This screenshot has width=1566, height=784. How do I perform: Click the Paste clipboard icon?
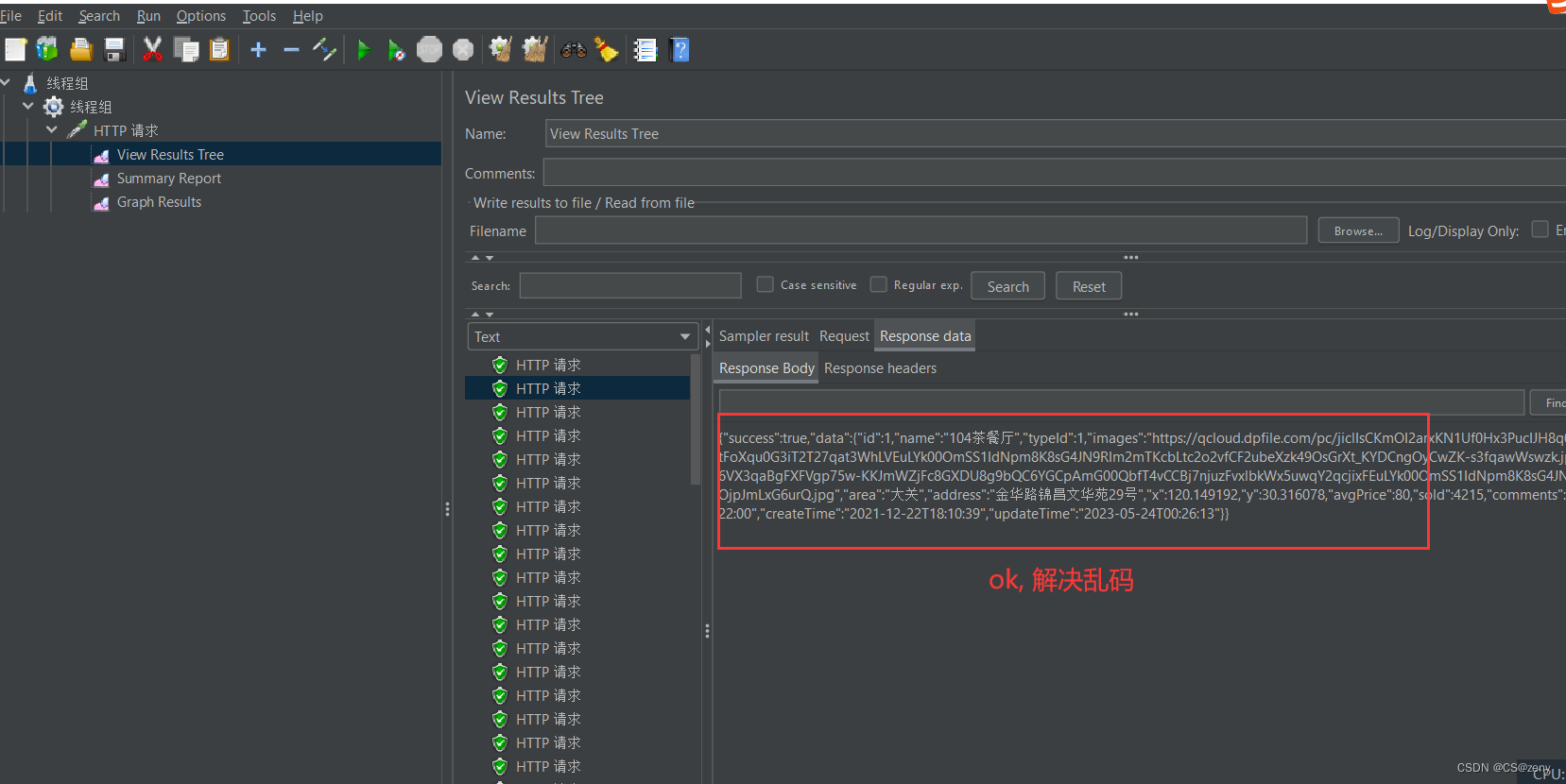(x=219, y=49)
